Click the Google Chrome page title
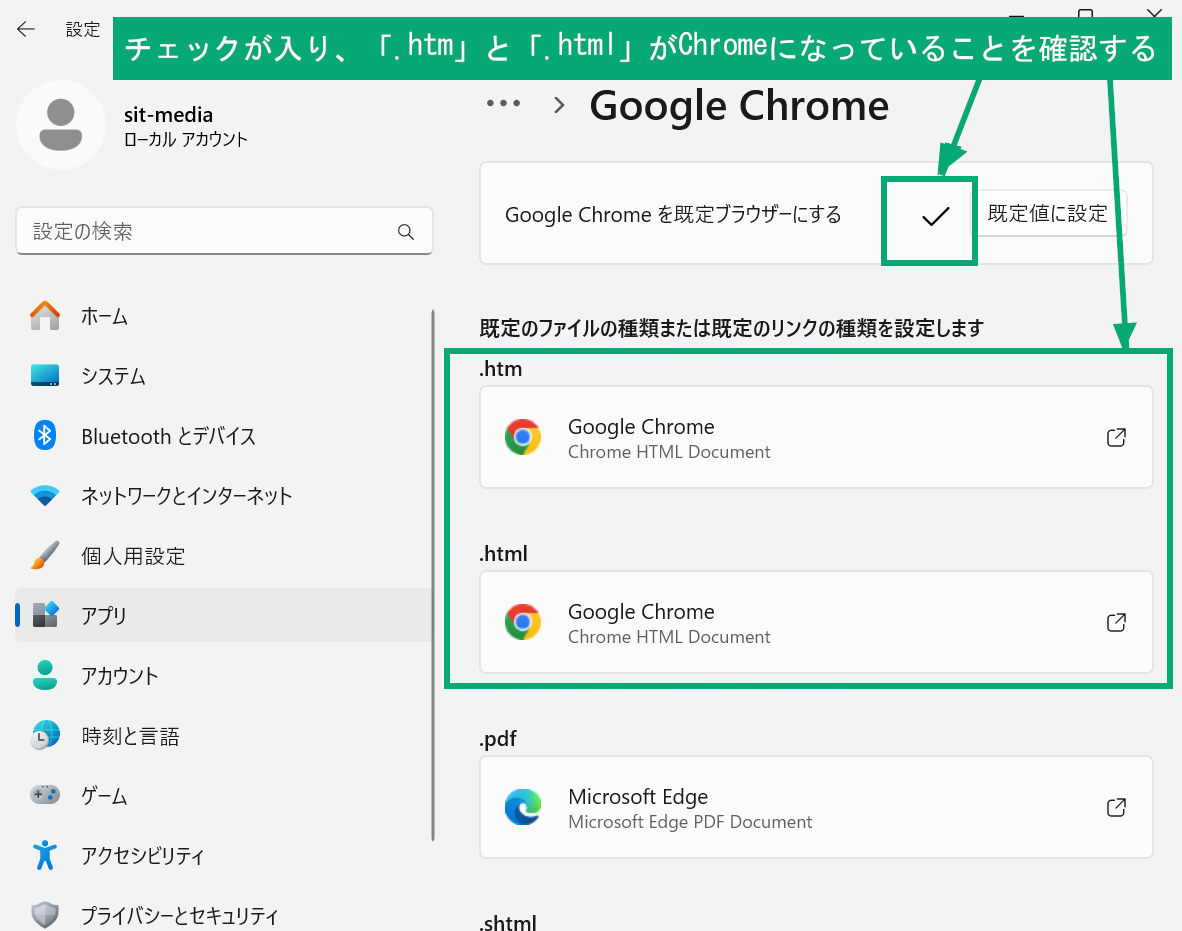Screen dimensions: 1182x931 coord(739,106)
